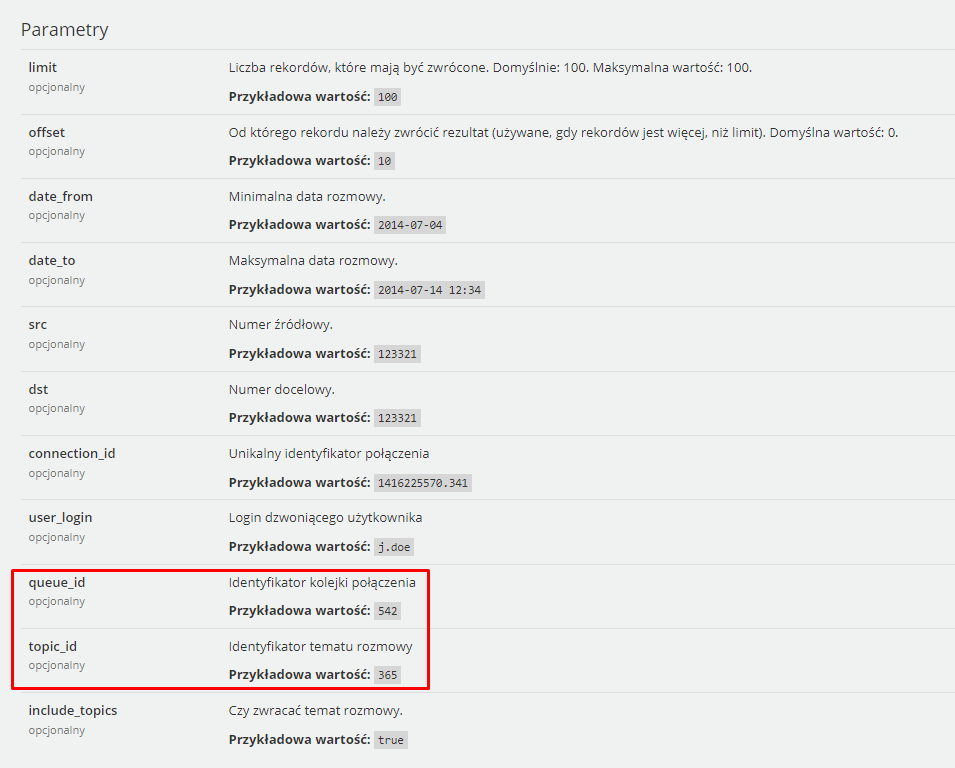Select the user_login parameter name
The image size is (955, 768).
[x=60, y=517]
